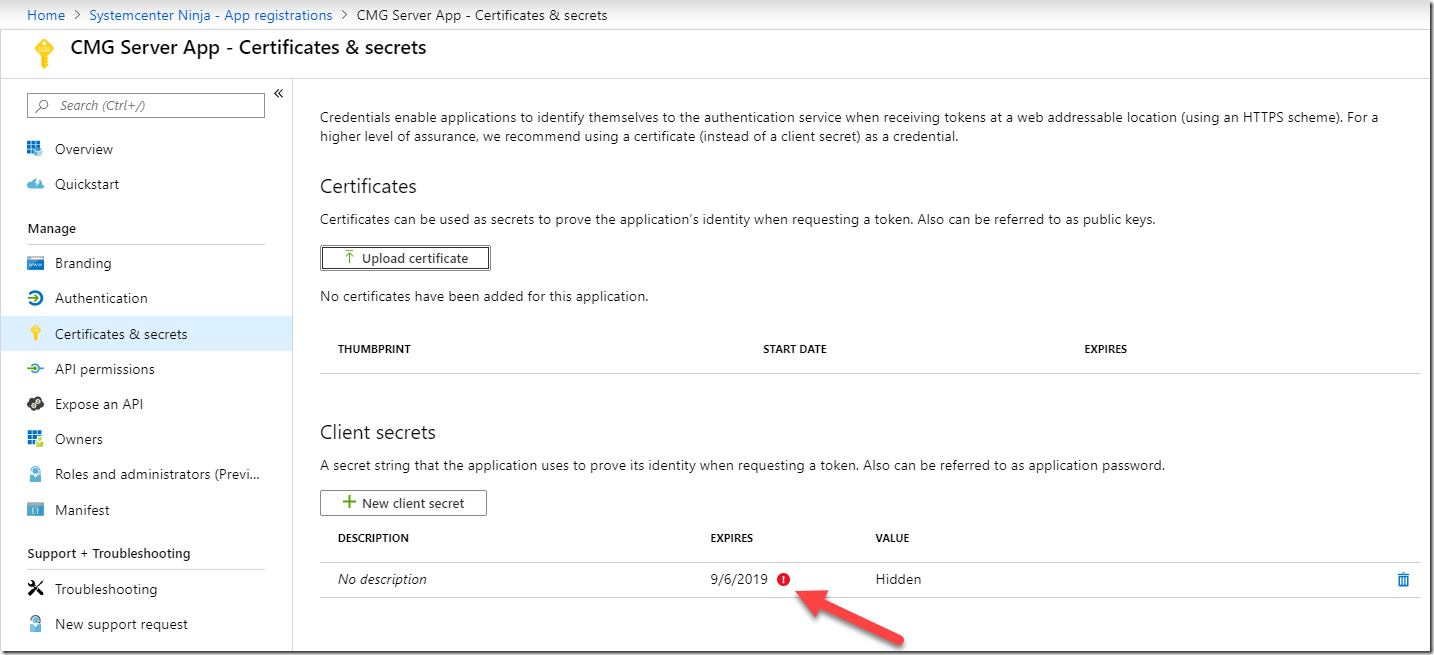Click the Quickstart cloud icon
The width and height of the screenshot is (1434, 655).
(36, 184)
